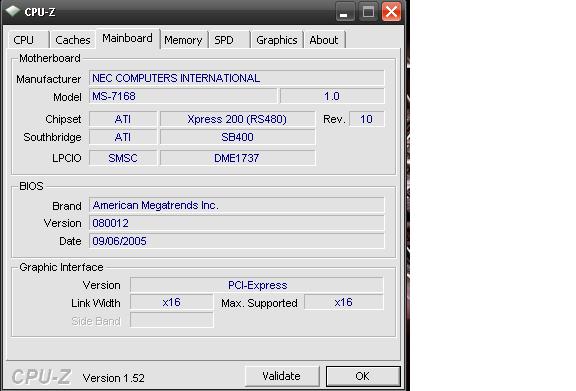The width and height of the screenshot is (576, 391).
Task: Click the OK button
Action: click(363, 376)
